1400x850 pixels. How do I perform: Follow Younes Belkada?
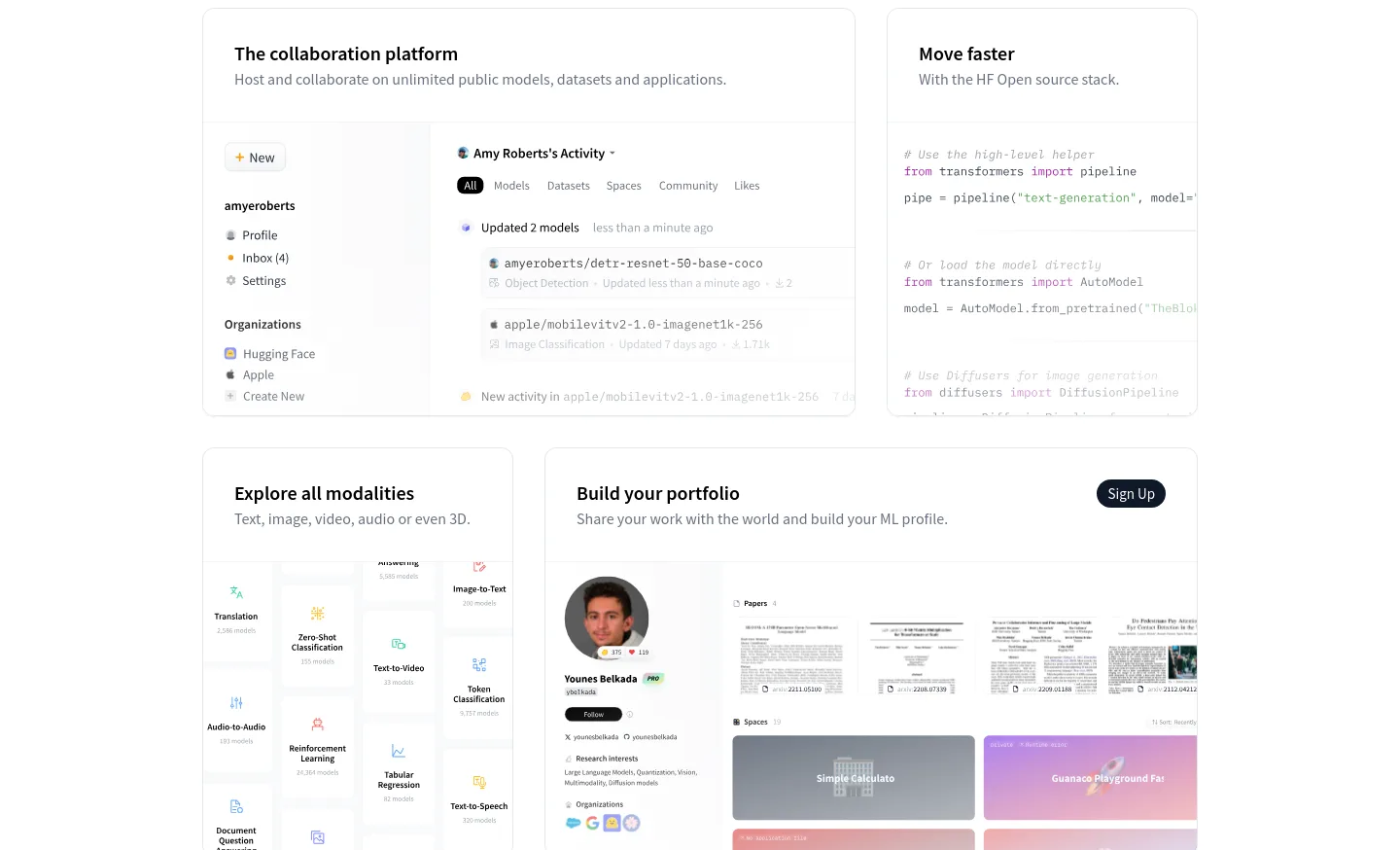click(593, 715)
